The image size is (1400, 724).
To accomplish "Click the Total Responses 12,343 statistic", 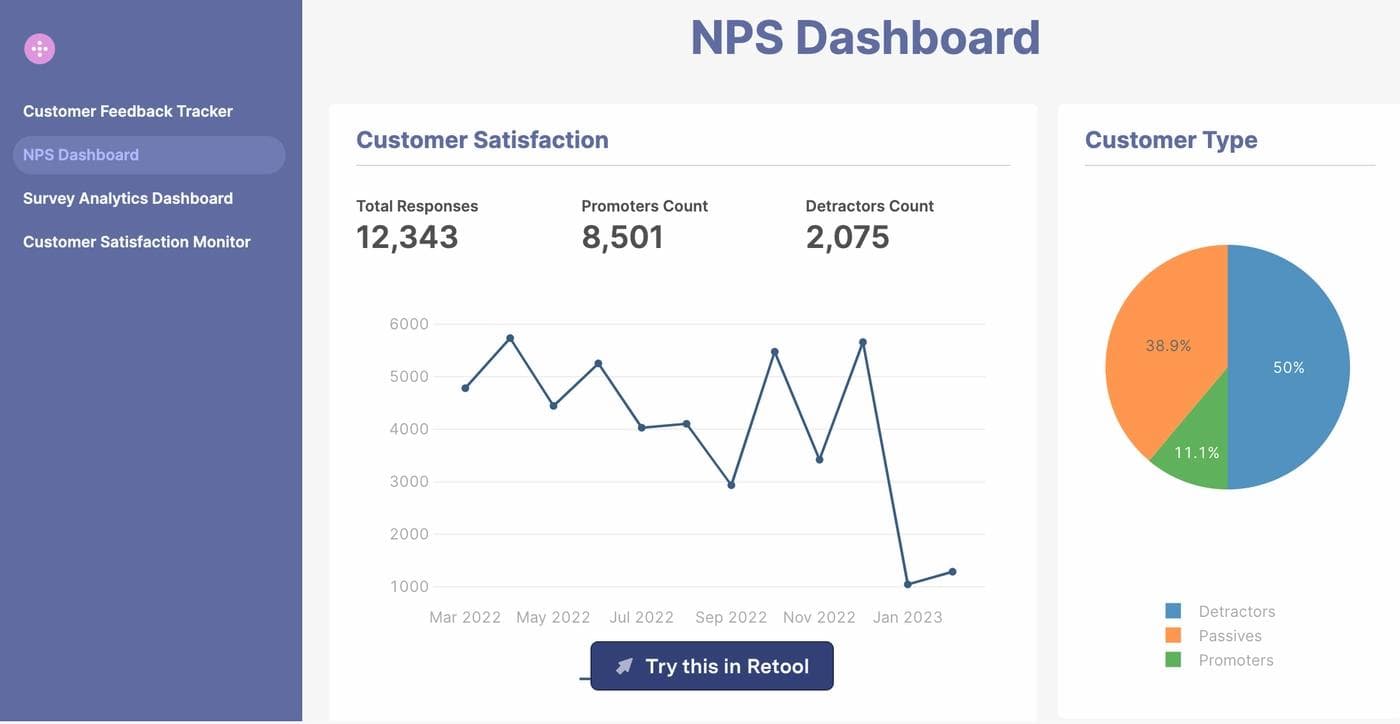I will click(407, 237).
